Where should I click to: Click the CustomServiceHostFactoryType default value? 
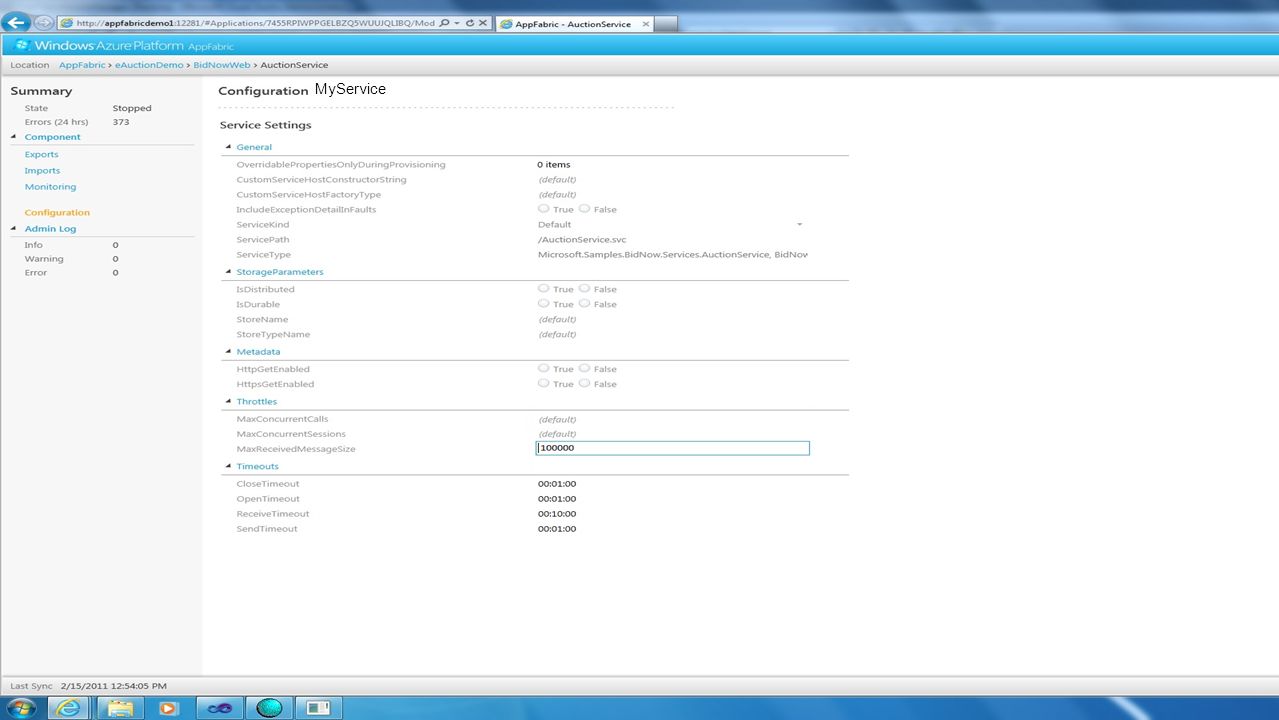[557, 195]
